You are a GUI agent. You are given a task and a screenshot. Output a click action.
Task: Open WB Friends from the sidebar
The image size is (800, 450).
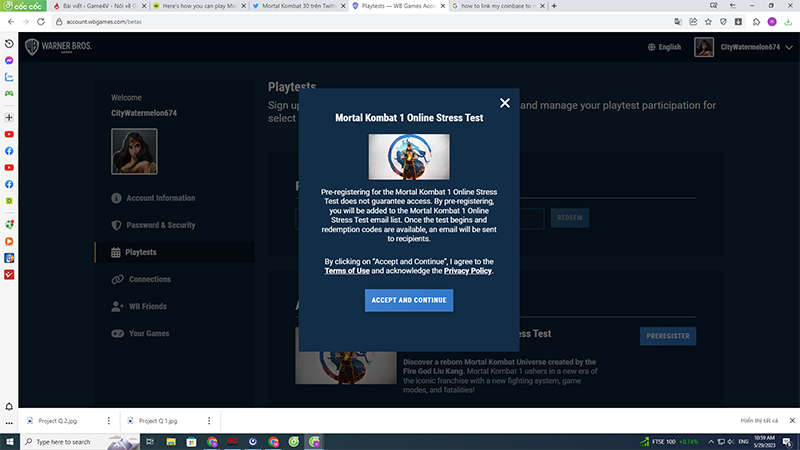(147, 306)
